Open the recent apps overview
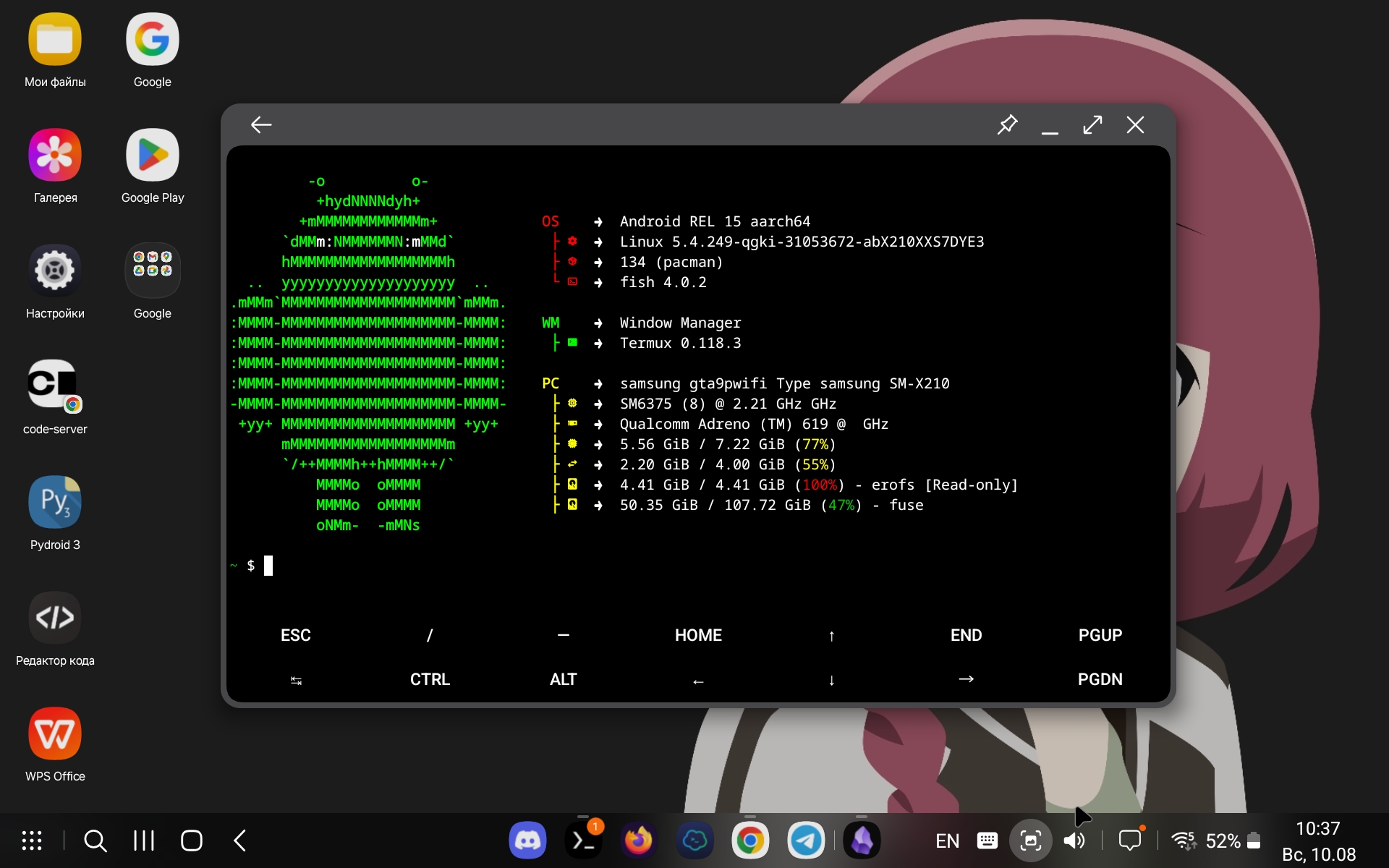Image resolution: width=1389 pixels, height=868 pixels. pos(143,840)
